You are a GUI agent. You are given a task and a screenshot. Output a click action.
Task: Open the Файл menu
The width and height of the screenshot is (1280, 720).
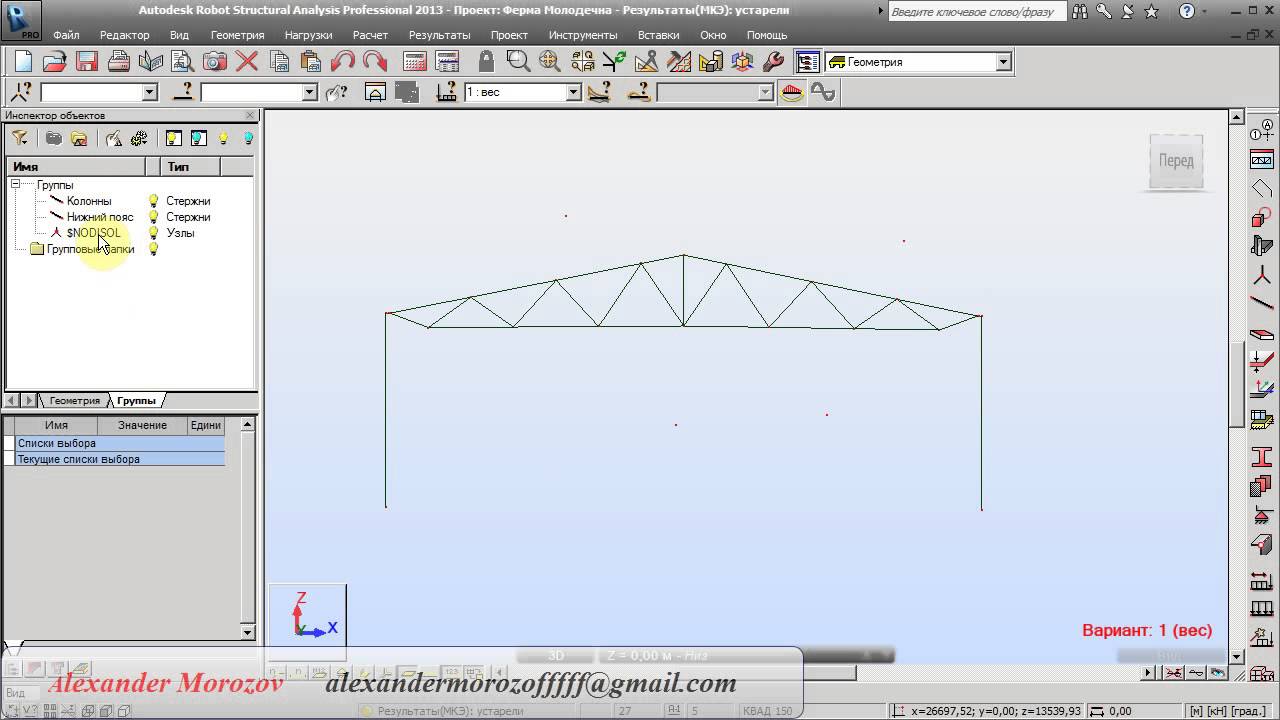66,35
